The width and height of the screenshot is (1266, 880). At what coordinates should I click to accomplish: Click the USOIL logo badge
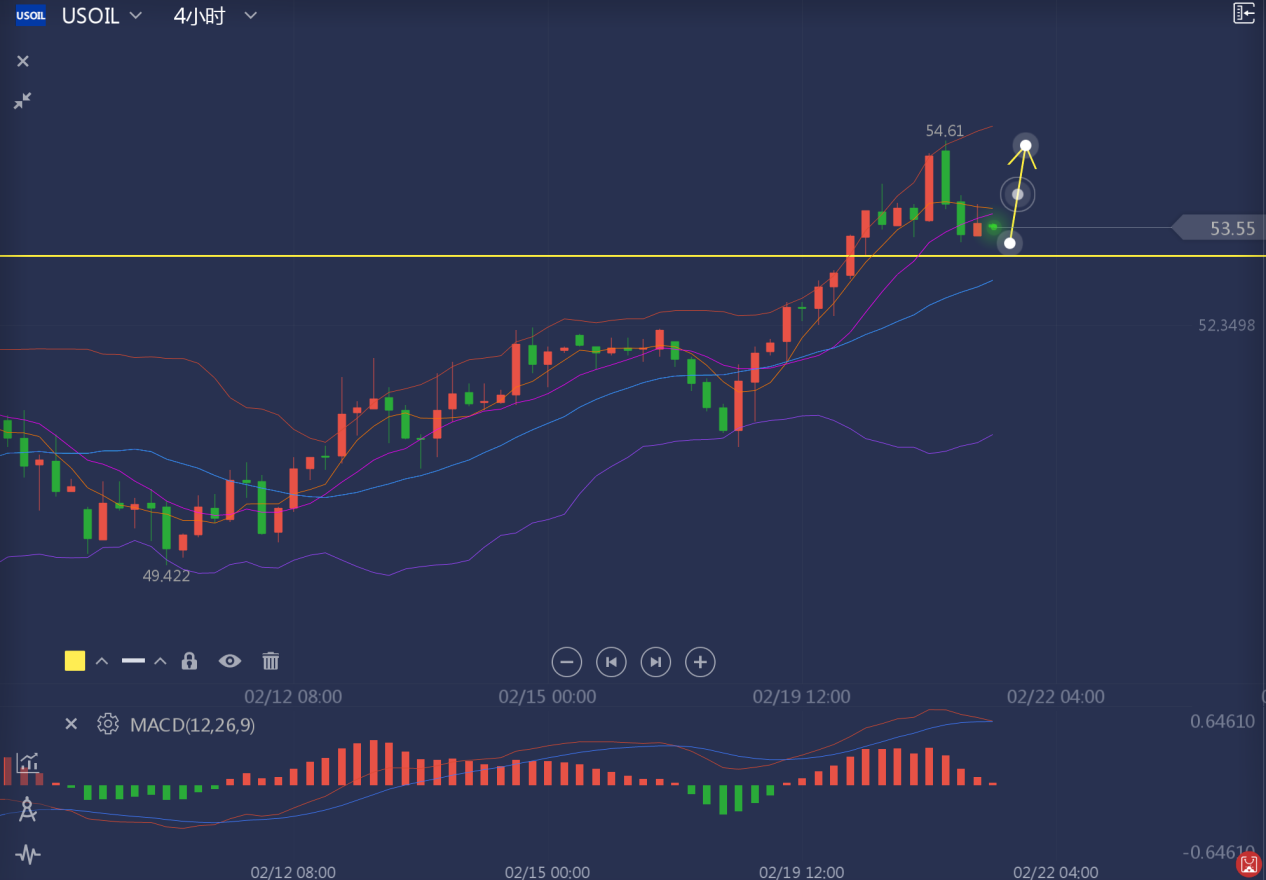point(31,16)
